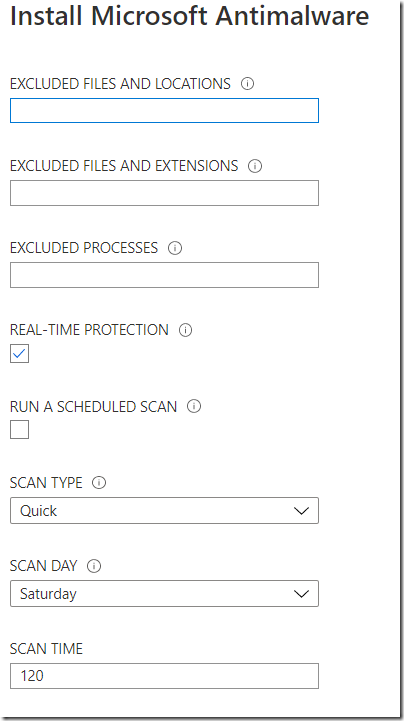Click the SCAN TYPE label text
Image resolution: width=404 pixels, height=721 pixels.
click(x=46, y=483)
